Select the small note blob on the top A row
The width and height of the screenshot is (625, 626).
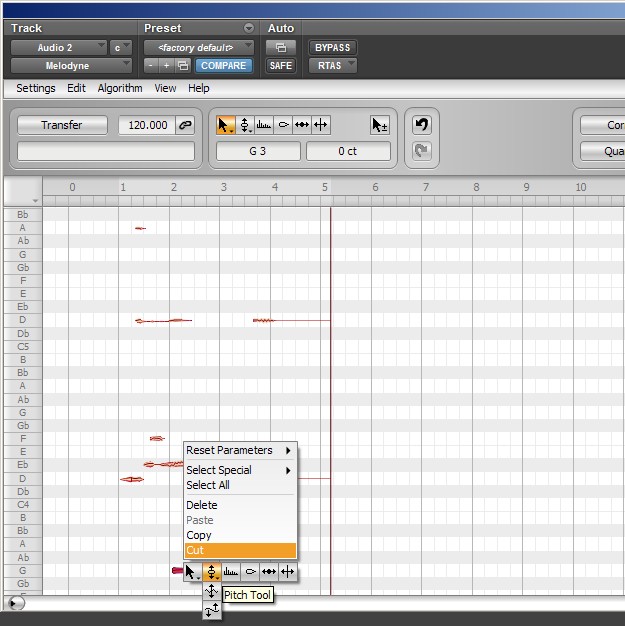[x=140, y=228]
